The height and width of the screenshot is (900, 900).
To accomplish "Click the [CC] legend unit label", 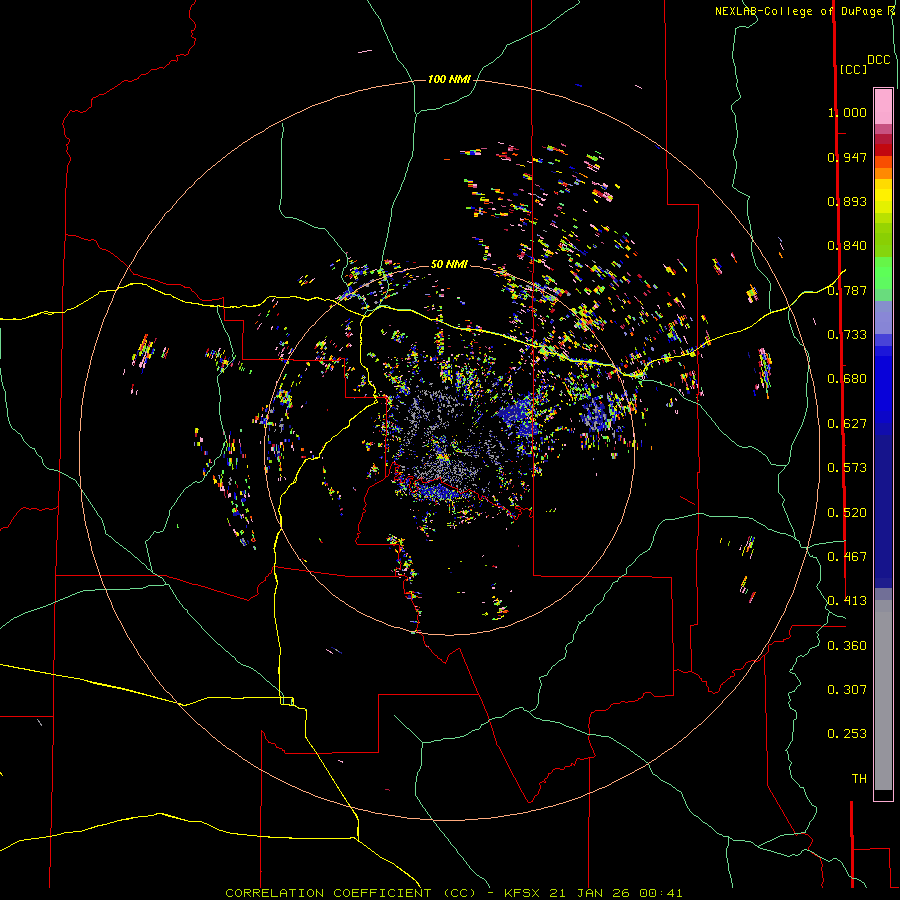I will (x=854, y=70).
